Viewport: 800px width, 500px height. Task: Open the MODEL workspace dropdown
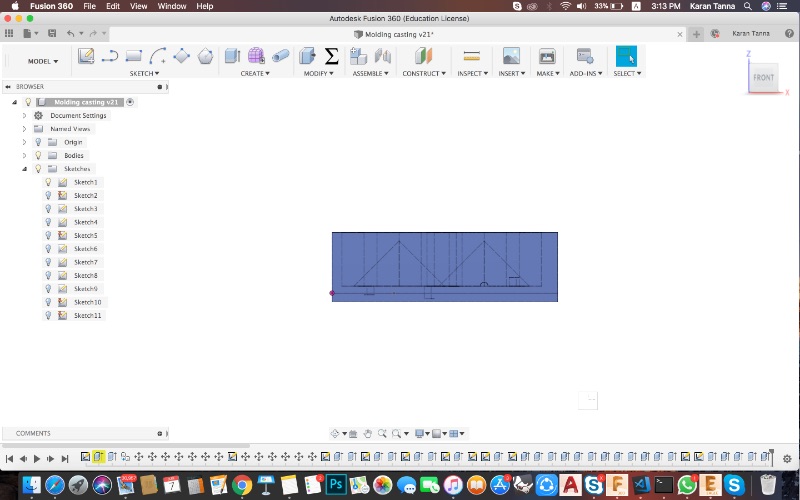(x=43, y=61)
